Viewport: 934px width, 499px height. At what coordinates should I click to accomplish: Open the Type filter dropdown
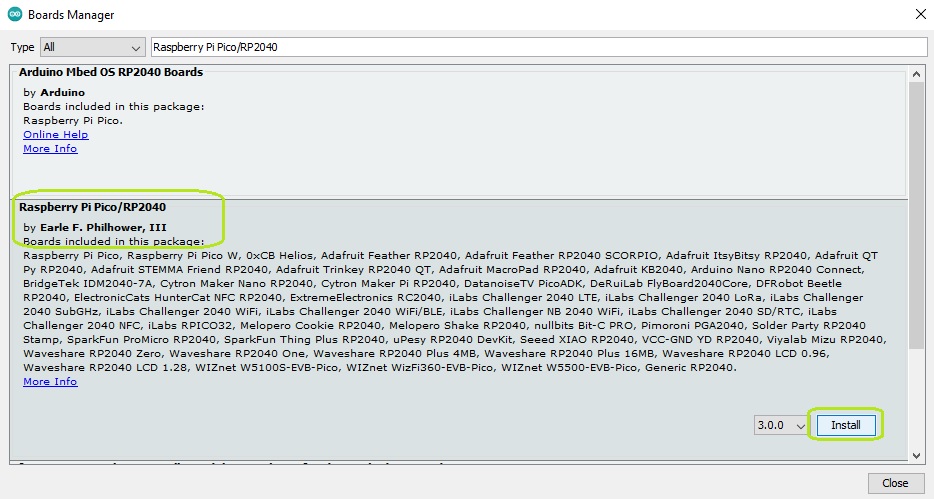click(x=93, y=48)
